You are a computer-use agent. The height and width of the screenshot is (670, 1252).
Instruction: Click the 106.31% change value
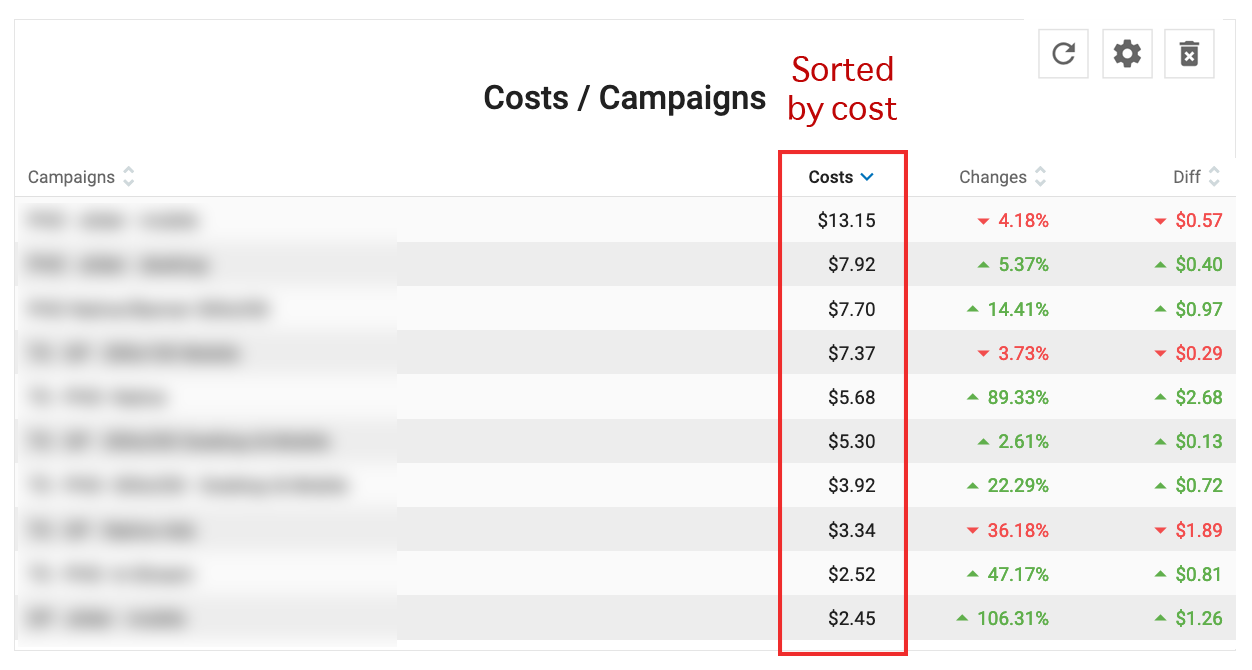pos(1013,618)
